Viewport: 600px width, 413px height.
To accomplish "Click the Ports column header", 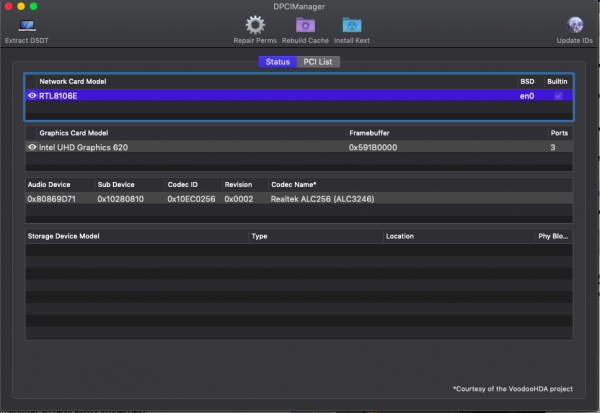I will click(560, 133).
